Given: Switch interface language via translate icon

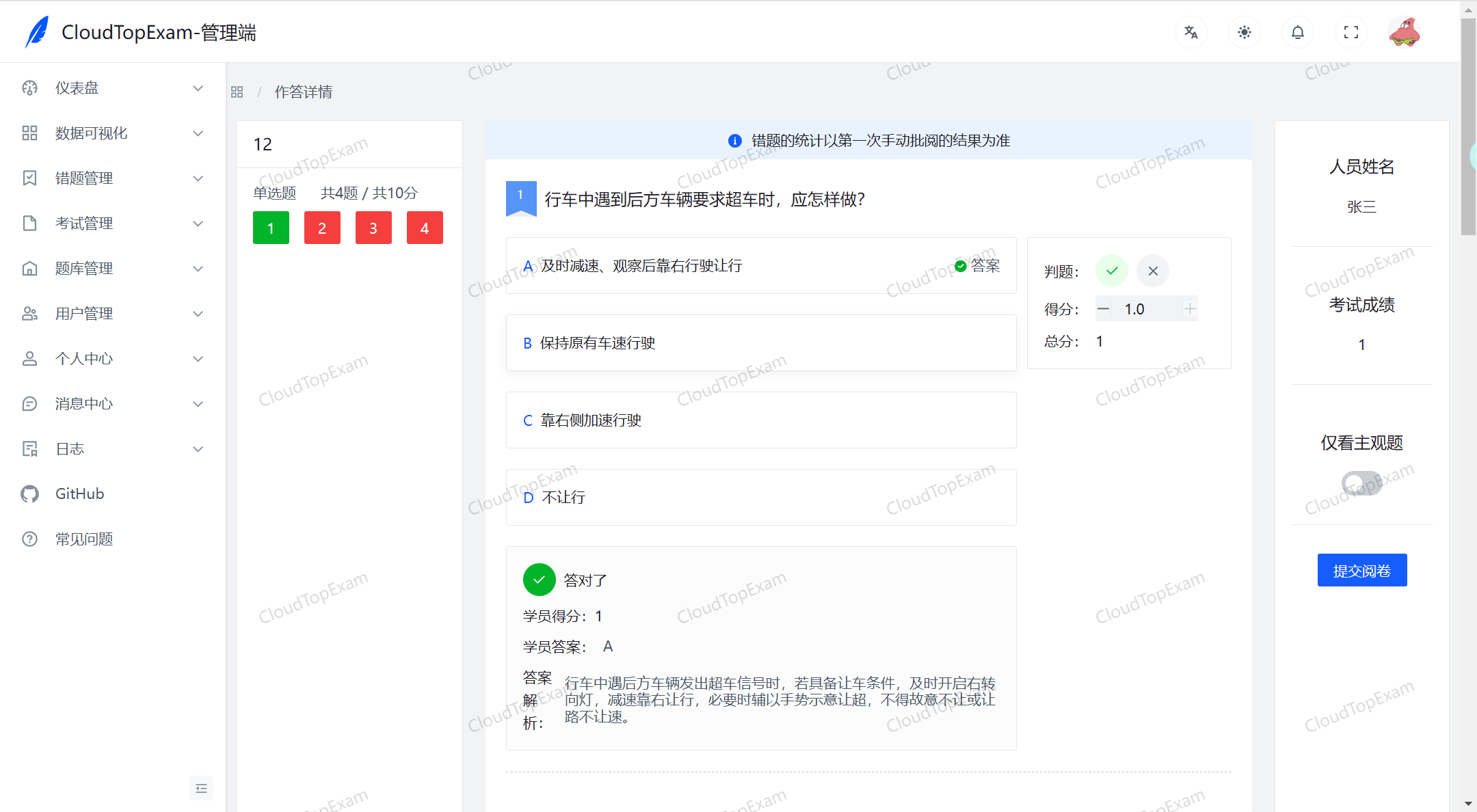Looking at the screenshot, I should 1190,31.
